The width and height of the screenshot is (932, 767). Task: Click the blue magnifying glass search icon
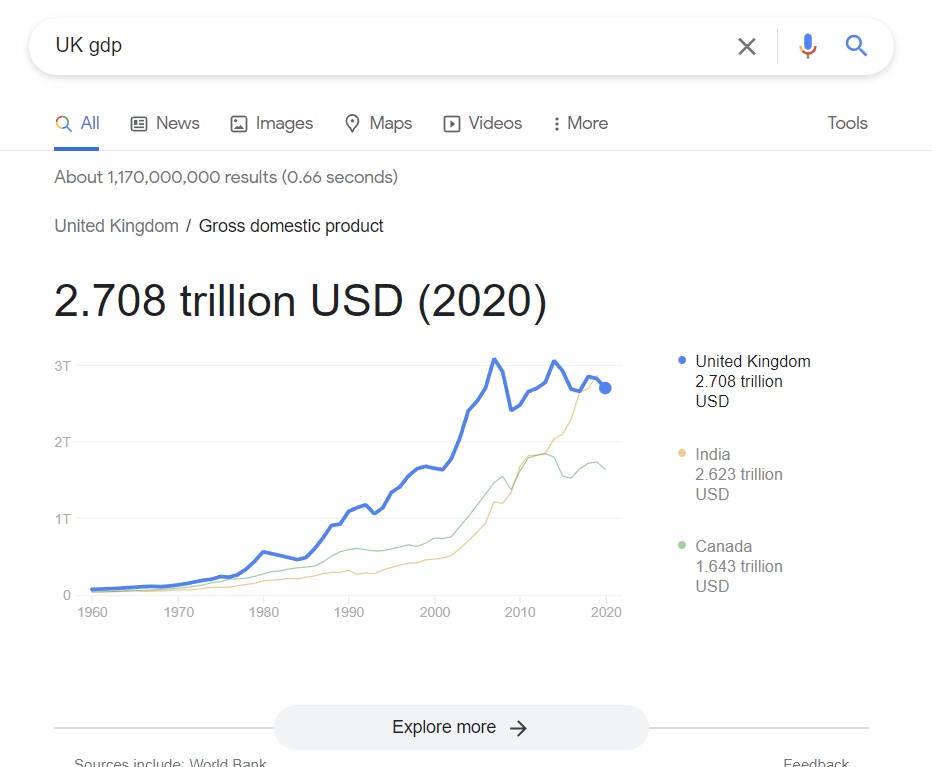(x=856, y=45)
